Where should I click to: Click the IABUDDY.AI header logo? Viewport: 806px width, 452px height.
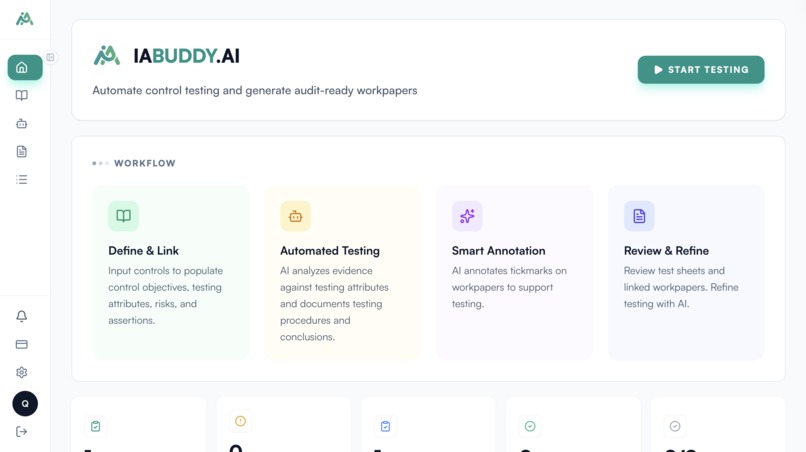click(167, 56)
